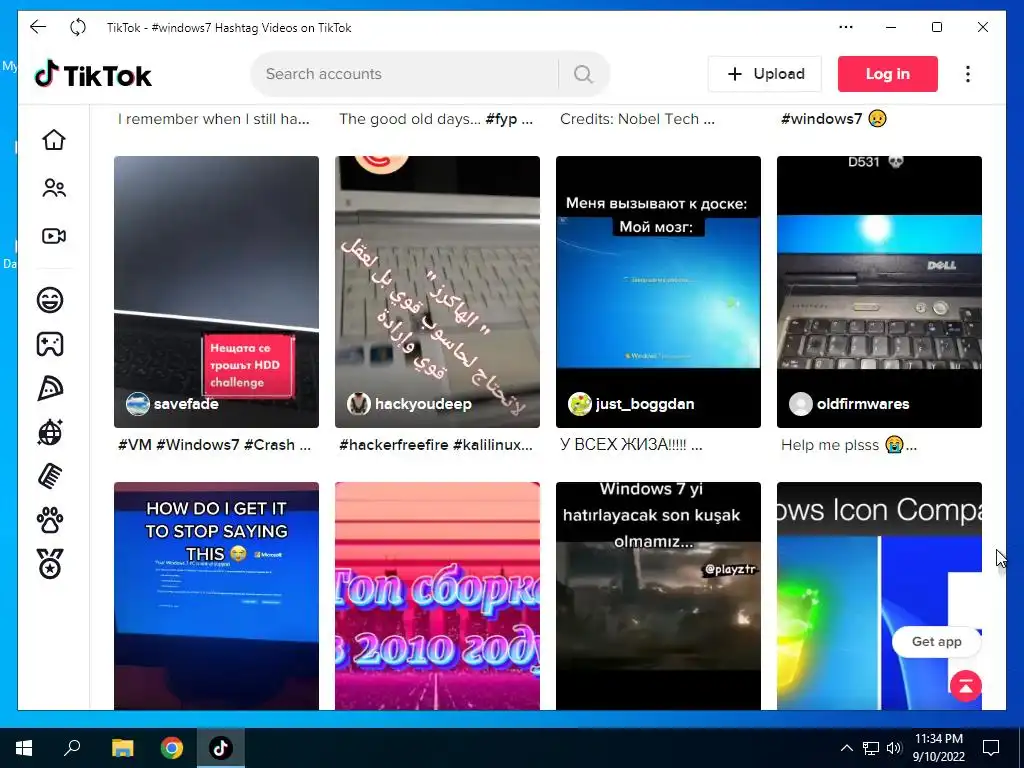
Task: Open the network status tray icon
Action: coord(871,748)
